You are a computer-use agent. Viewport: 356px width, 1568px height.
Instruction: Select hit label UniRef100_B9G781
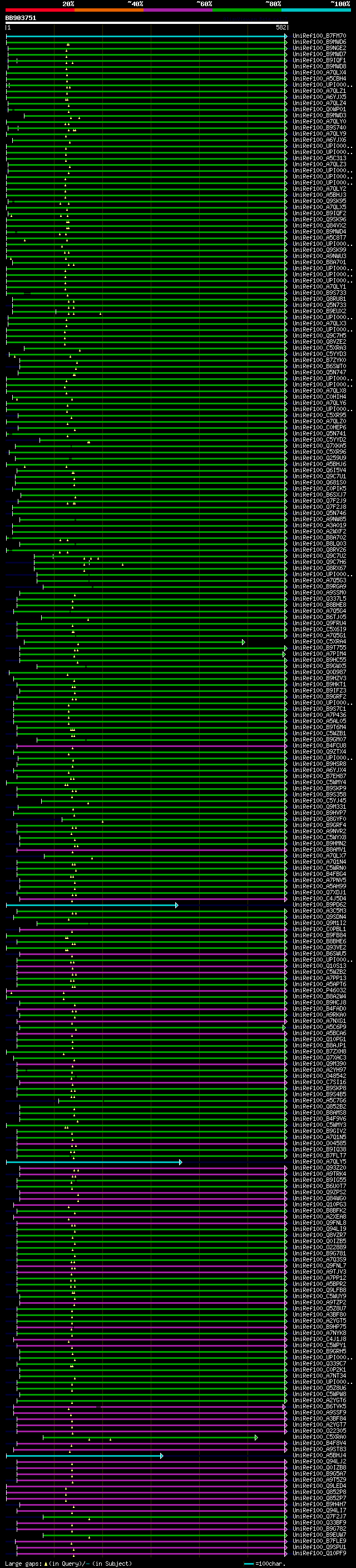tap(319, 1254)
